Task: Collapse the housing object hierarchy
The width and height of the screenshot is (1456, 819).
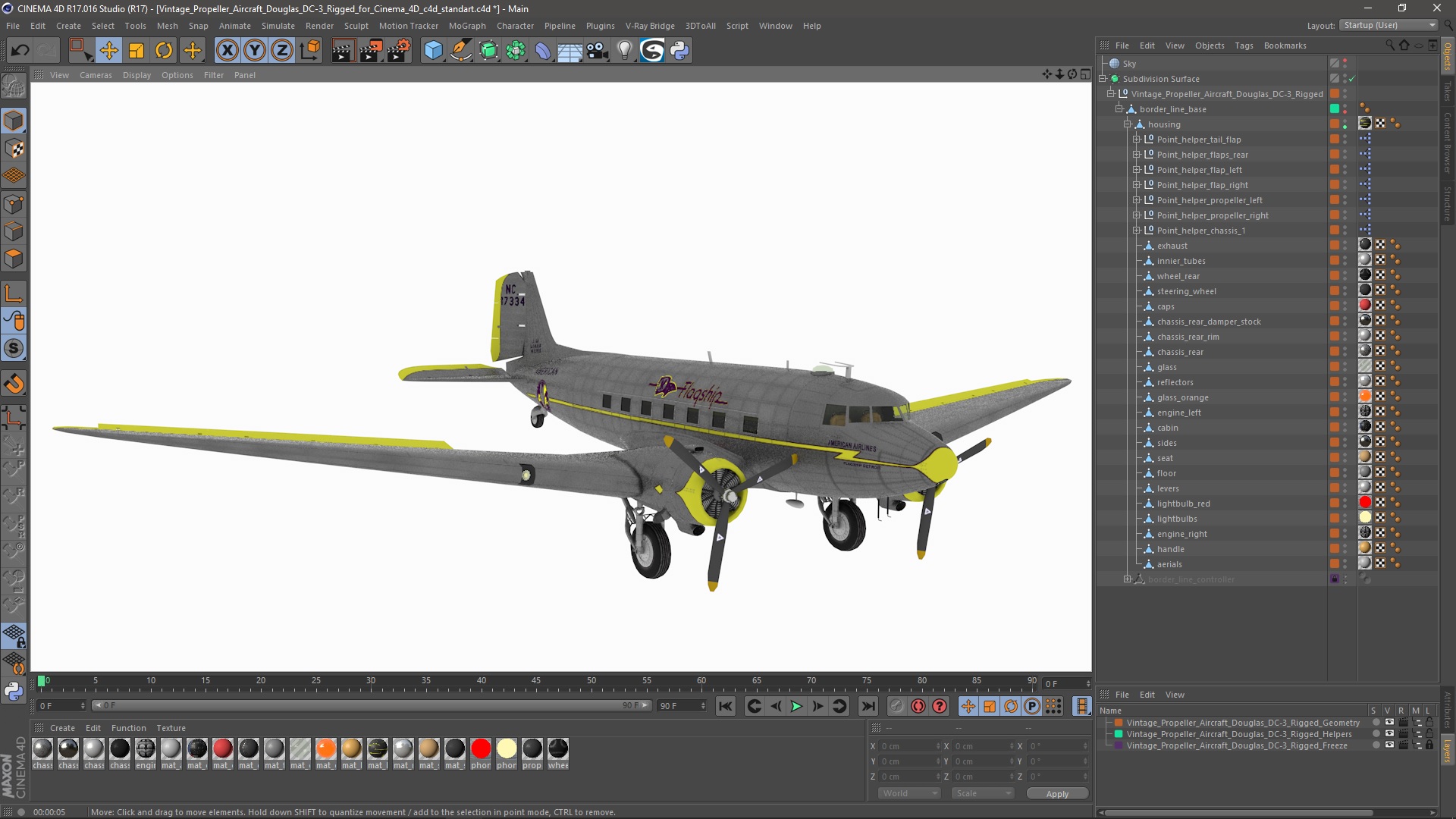Action: tap(1128, 124)
